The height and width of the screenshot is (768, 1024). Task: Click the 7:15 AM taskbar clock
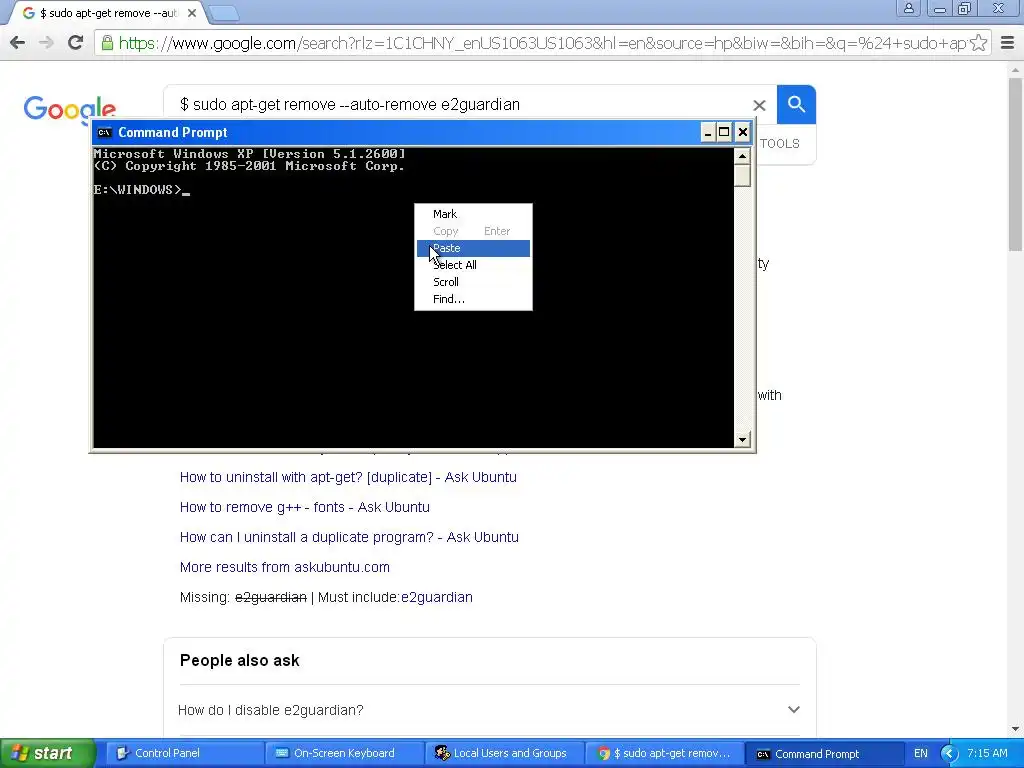[987, 753]
